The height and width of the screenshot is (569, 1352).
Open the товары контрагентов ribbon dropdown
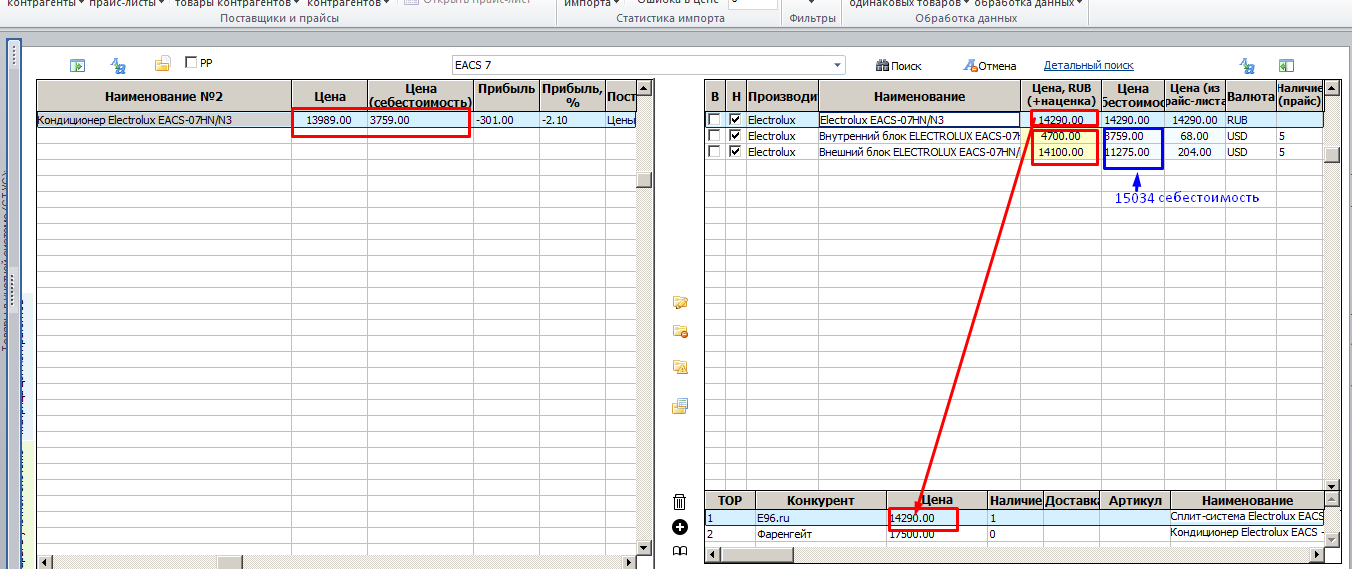pyautogui.click(x=238, y=4)
